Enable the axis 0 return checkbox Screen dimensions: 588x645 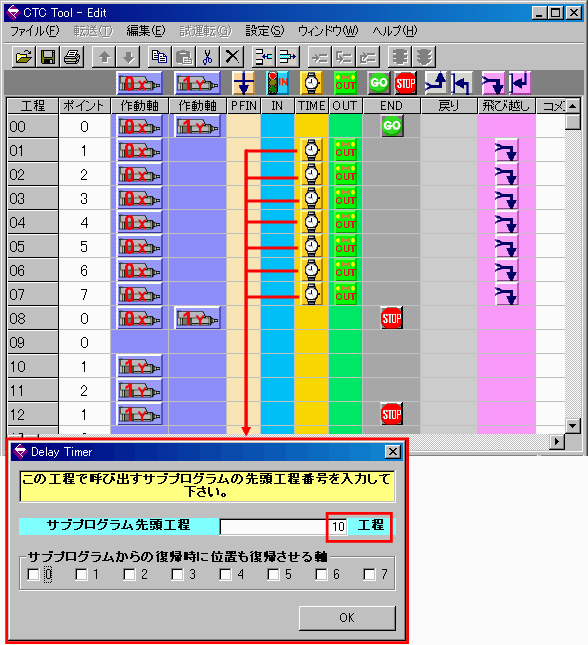click(33, 574)
